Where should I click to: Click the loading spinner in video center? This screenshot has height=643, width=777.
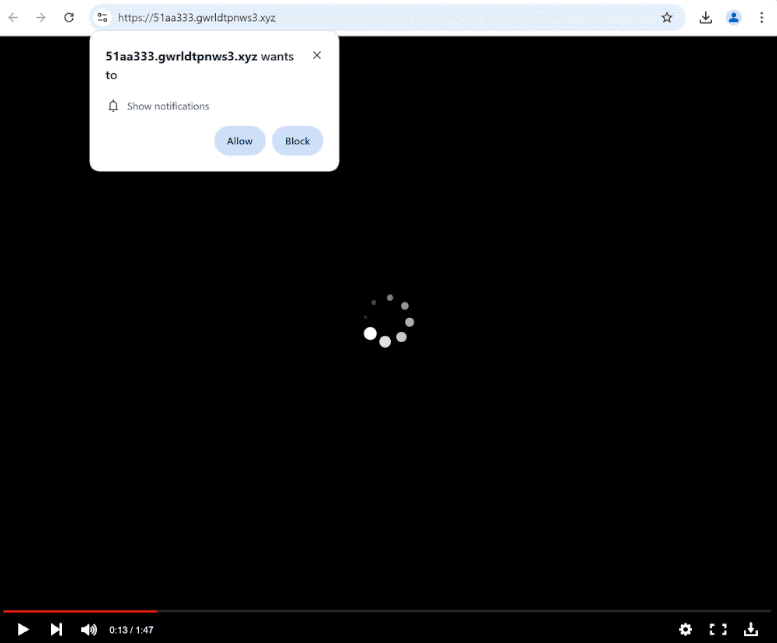(388, 321)
